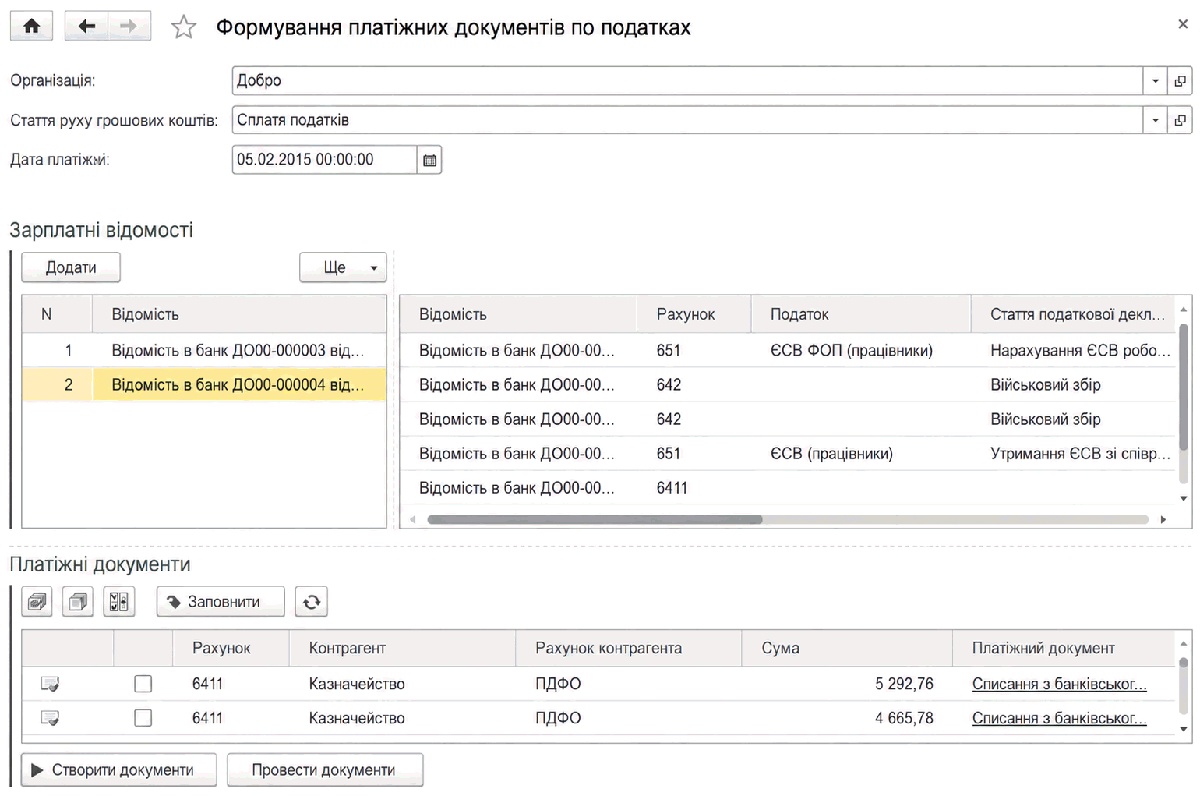This screenshot has height=796, width=1200.
Task: Click document status icon in 4 665,78 row
Action: tap(49, 718)
